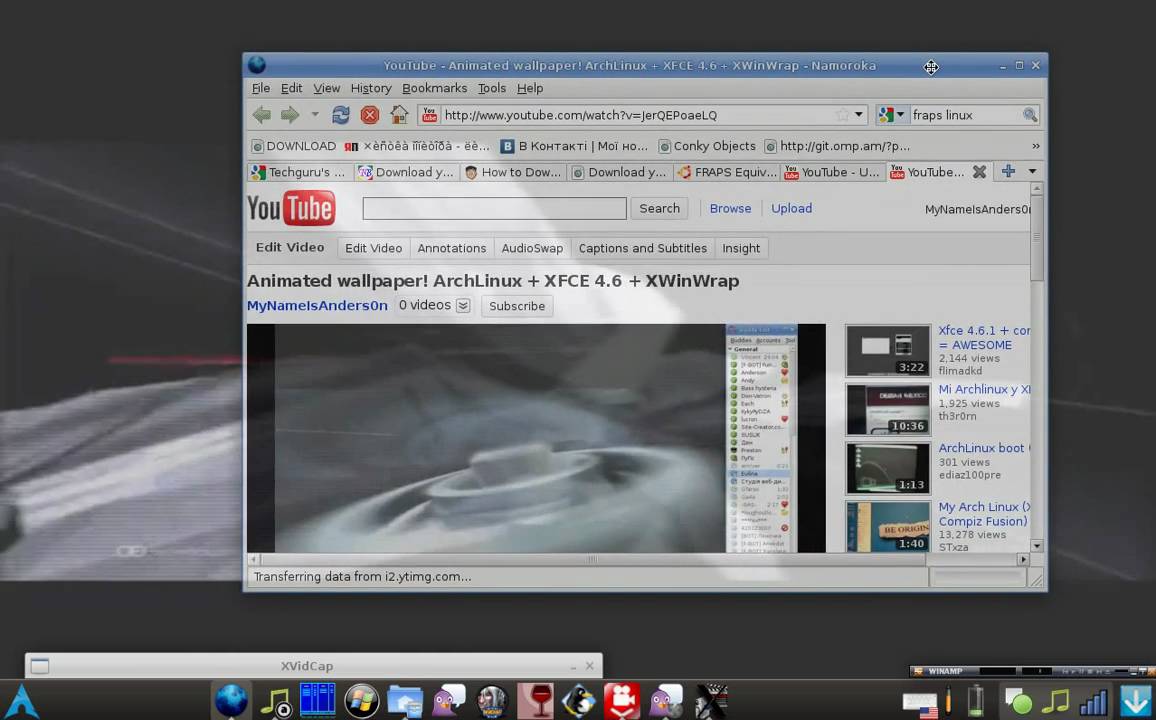Launch the Windows orb icon in the panel
This screenshot has height=720, width=1156.
(x=361, y=701)
